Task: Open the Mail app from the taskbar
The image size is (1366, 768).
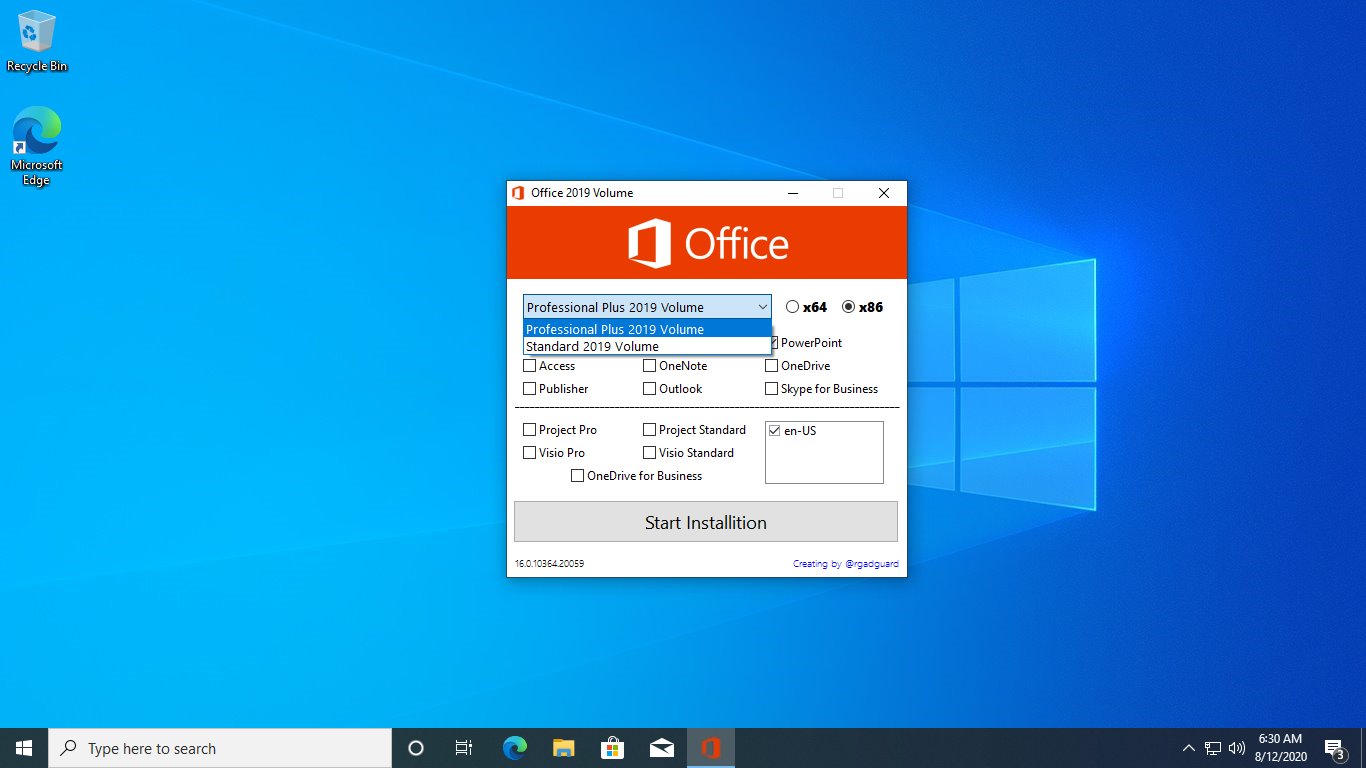Action: coord(661,747)
